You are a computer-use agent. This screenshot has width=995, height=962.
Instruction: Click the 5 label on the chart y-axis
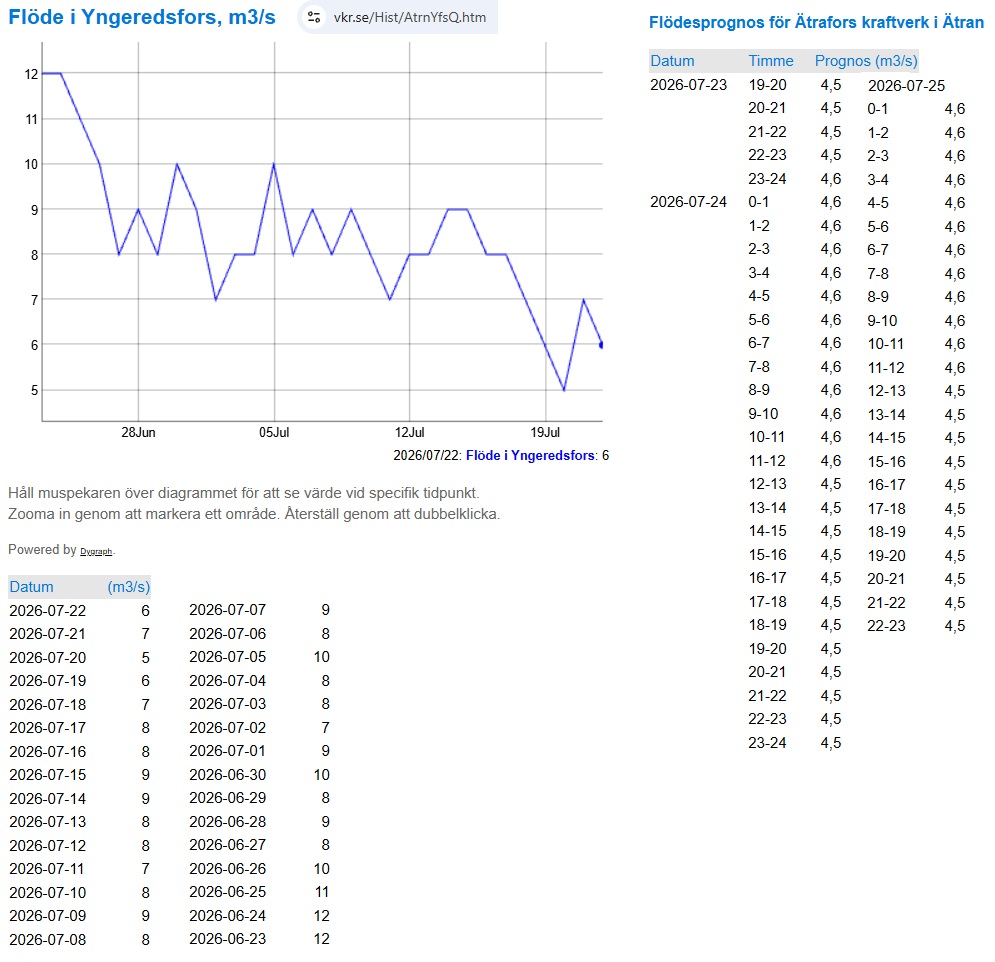pos(34,390)
